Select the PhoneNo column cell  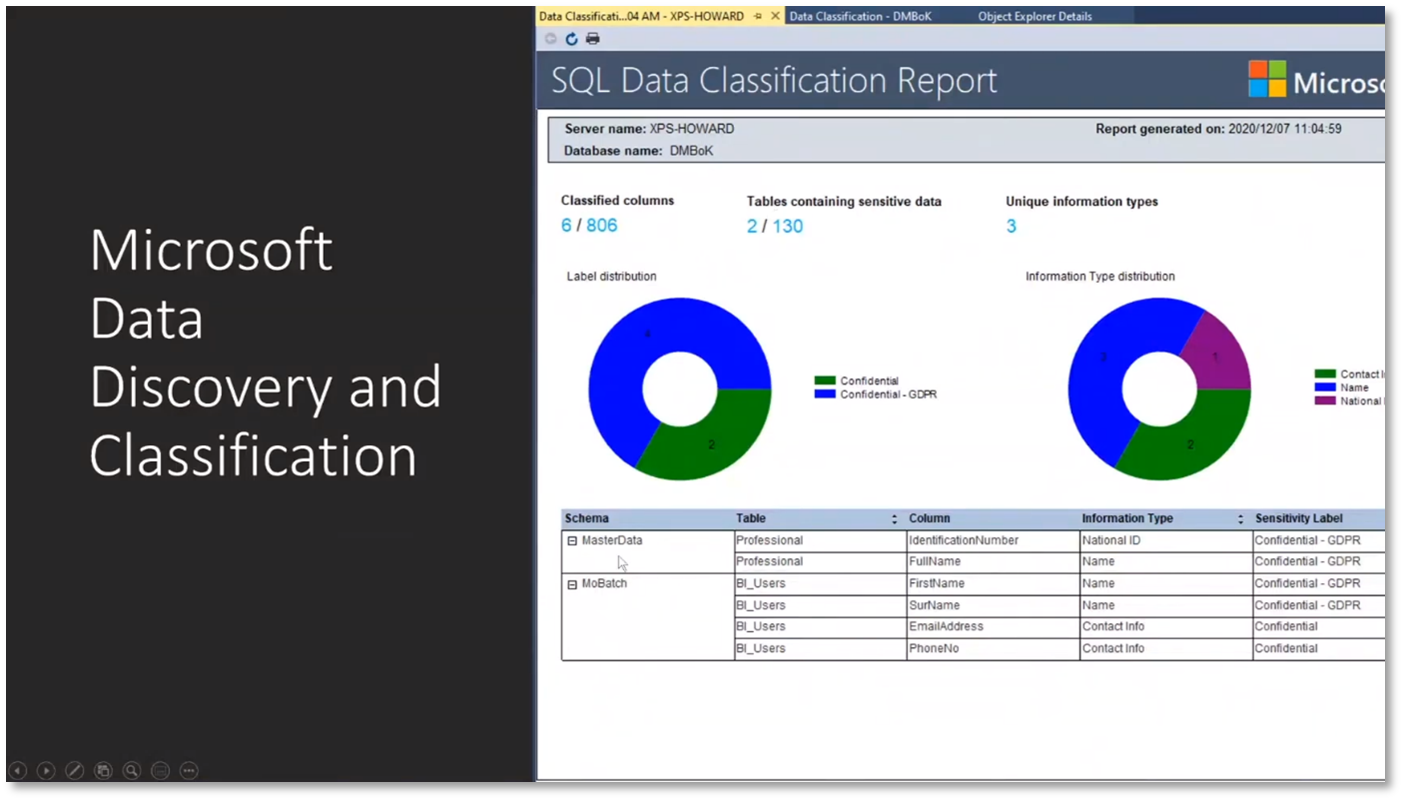(x=993, y=649)
